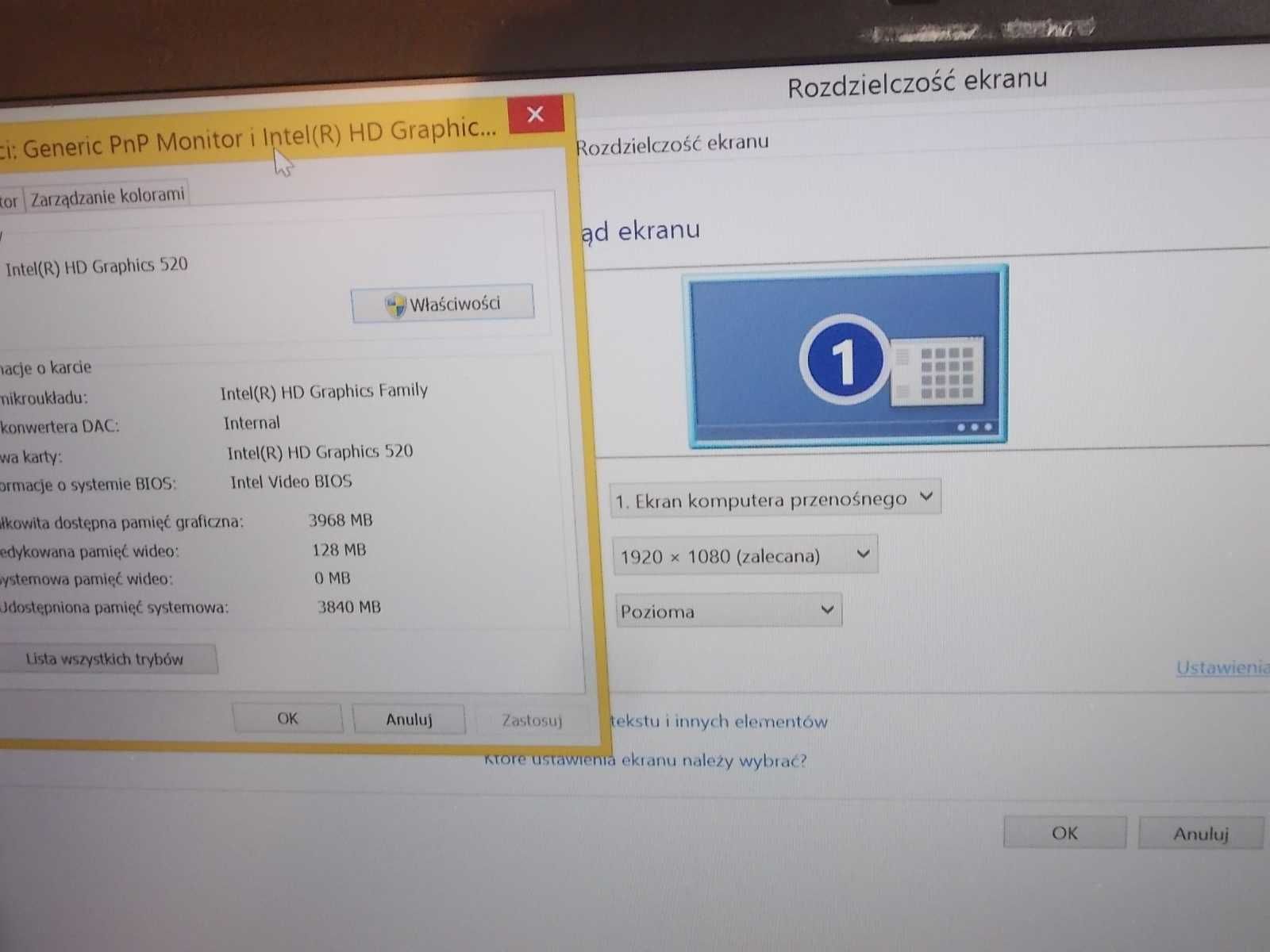Cancel adapter dialog with Anuluj
Screen dimensions: 1270x952
click(409, 720)
